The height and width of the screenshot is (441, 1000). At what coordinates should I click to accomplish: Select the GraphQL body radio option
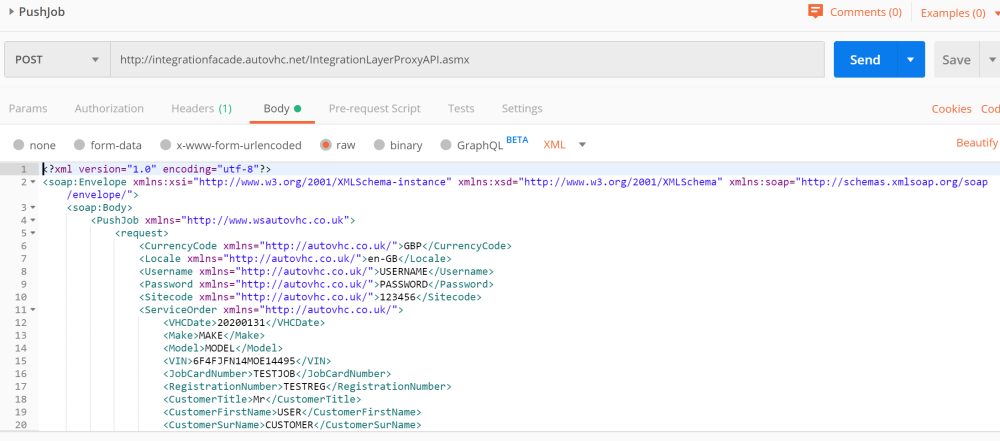(446, 145)
